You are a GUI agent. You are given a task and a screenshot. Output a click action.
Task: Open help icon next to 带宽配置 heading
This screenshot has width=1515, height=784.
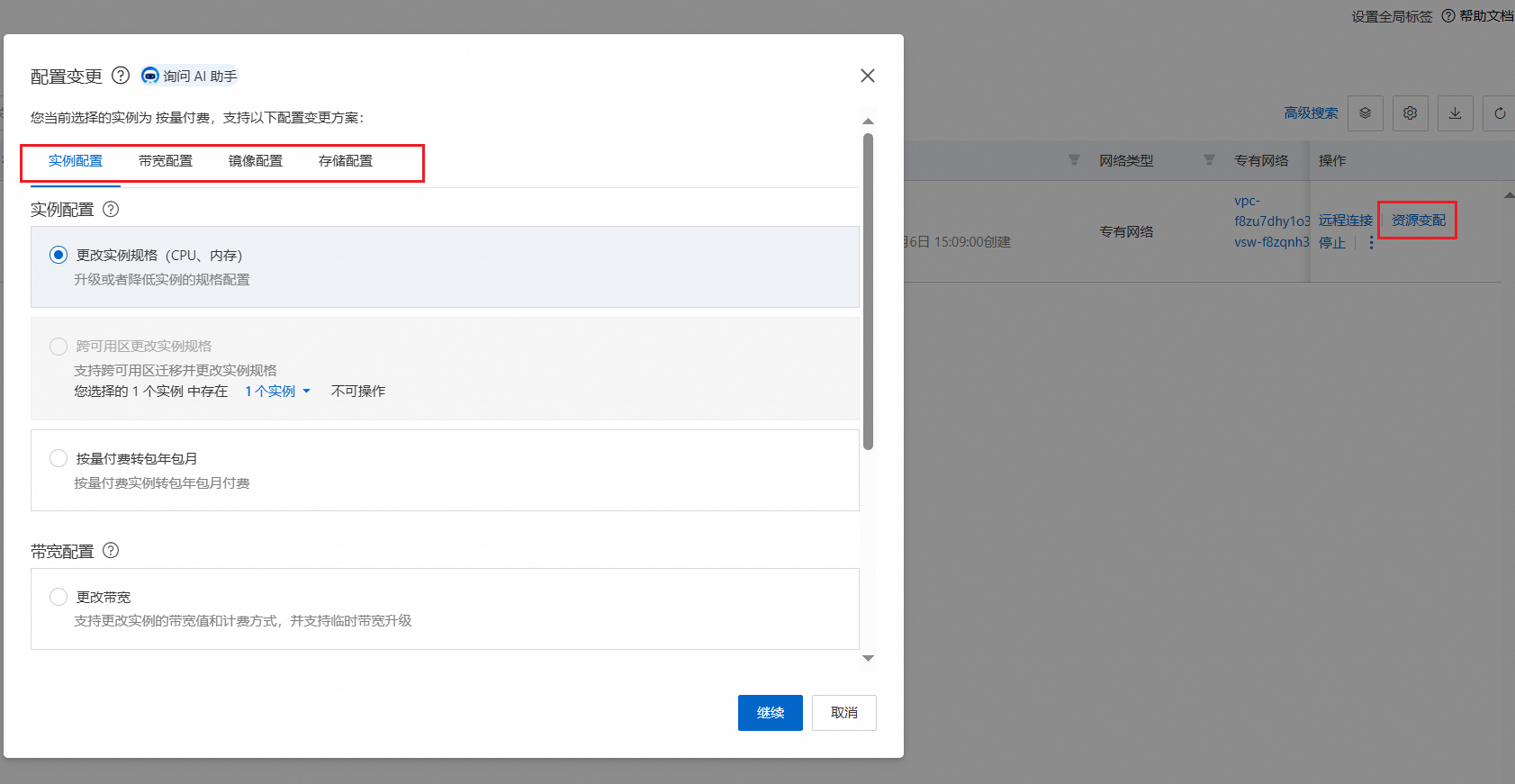tap(111, 550)
